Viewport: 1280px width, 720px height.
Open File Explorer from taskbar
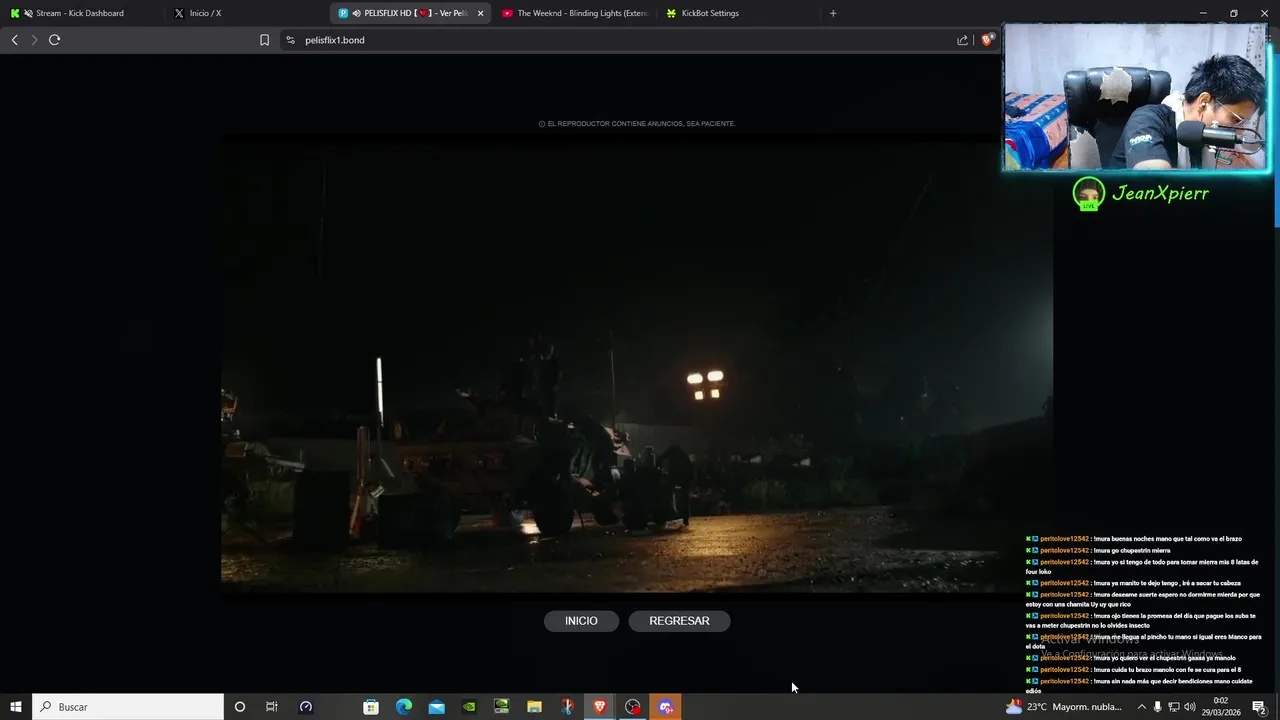pos(534,707)
